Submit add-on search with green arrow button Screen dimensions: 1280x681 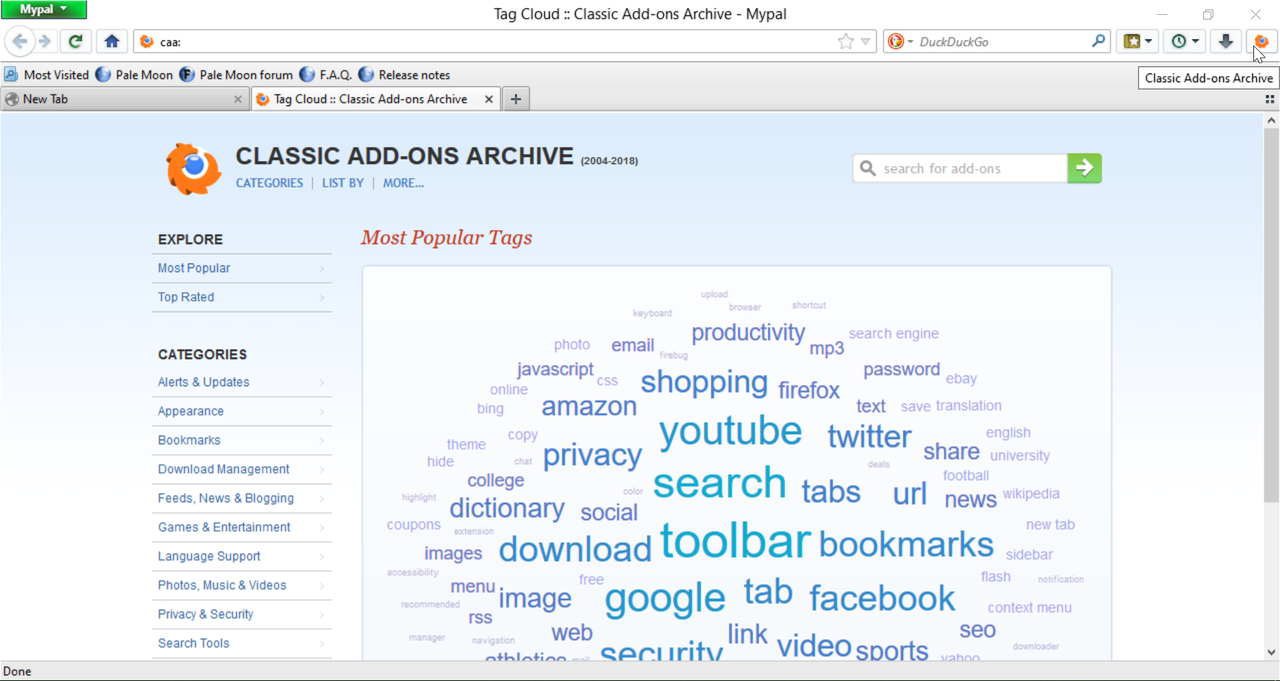1084,168
